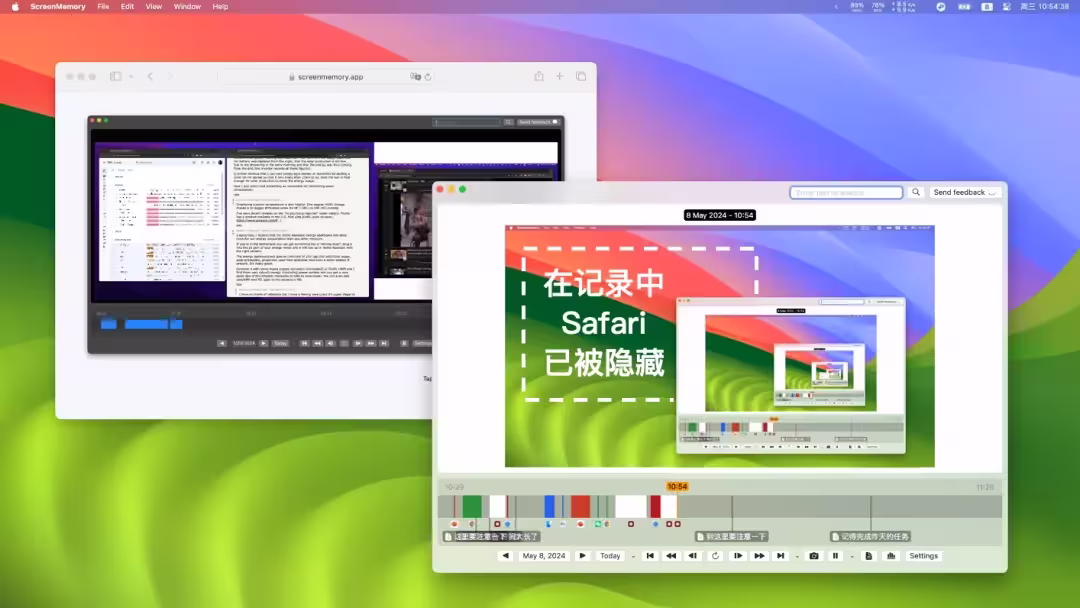
Task: Go to previous day arrow left of date
Action: click(506, 556)
